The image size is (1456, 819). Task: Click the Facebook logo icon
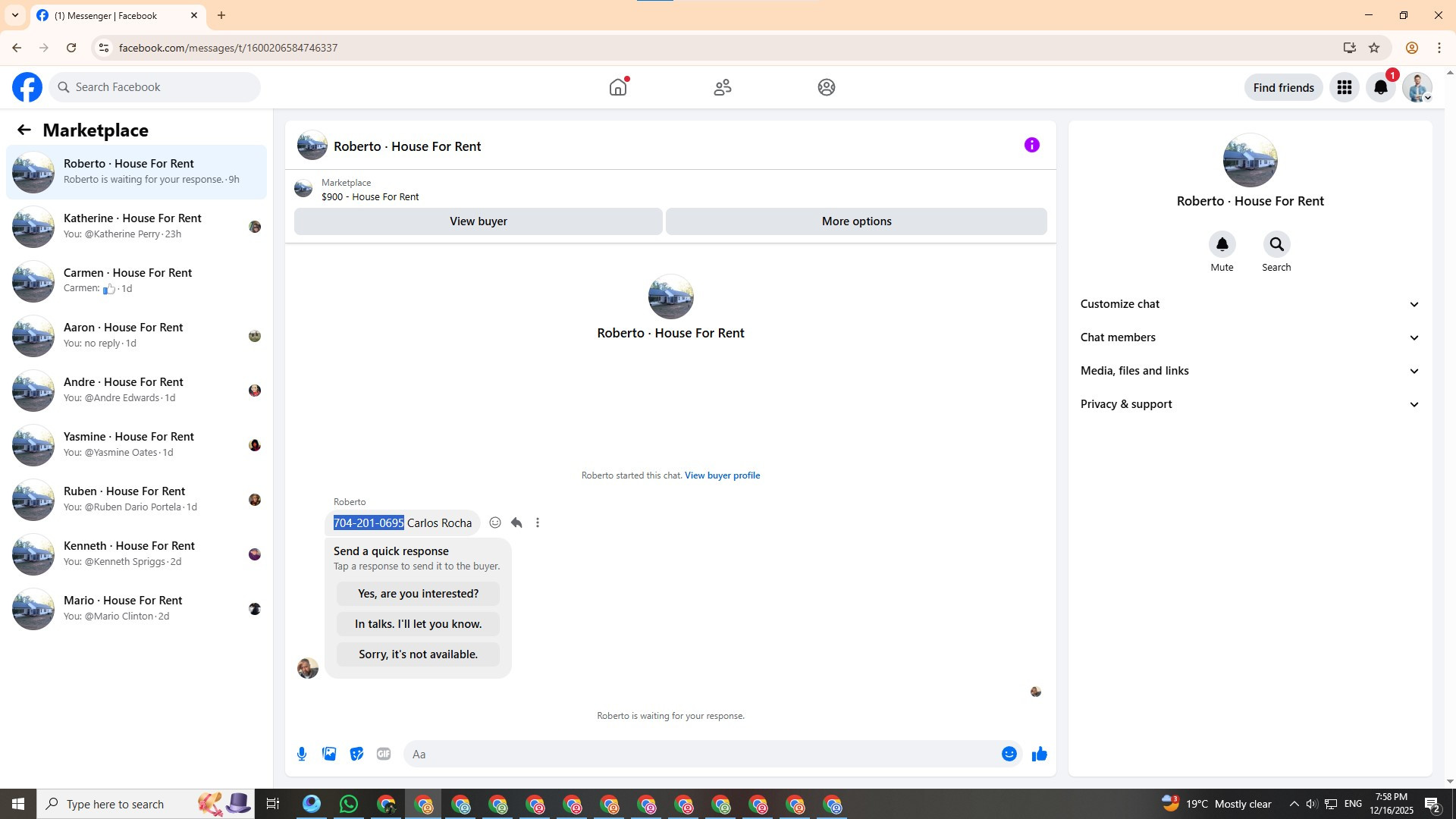[27, 87]
